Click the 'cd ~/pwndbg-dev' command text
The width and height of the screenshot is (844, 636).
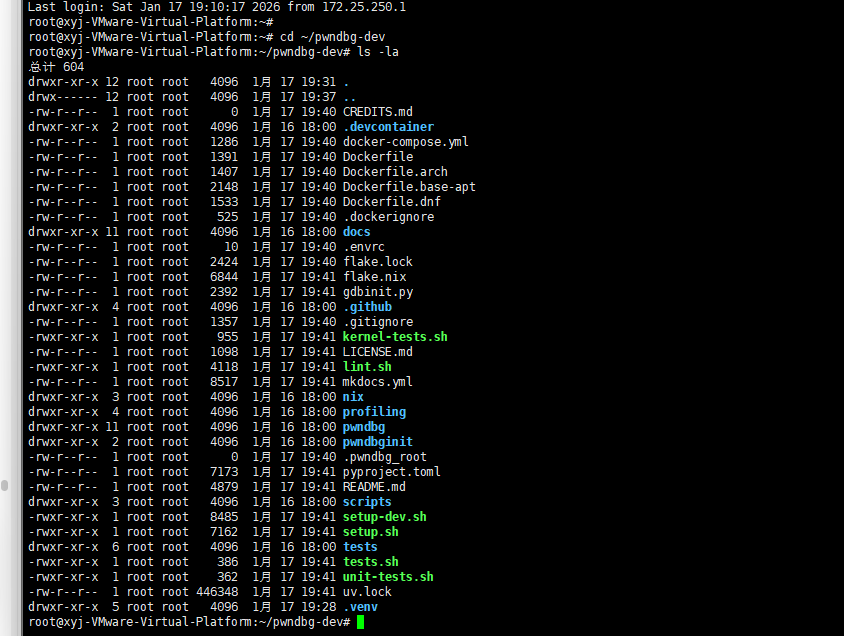[333, 37]
